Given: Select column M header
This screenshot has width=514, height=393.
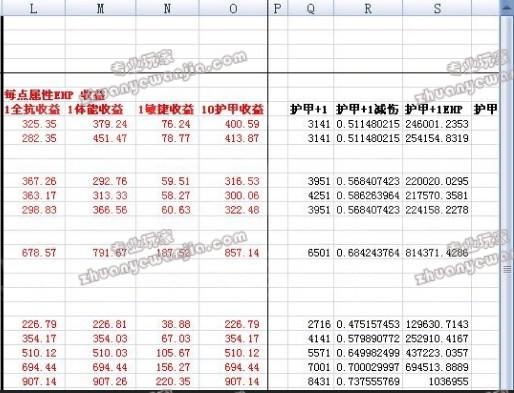Looking at the screenshot, I should coord(100,8).
